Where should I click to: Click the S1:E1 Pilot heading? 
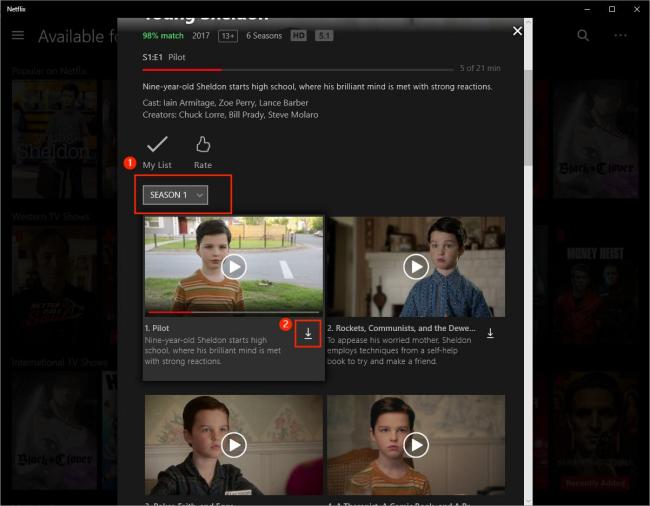[x=164, y=57]
